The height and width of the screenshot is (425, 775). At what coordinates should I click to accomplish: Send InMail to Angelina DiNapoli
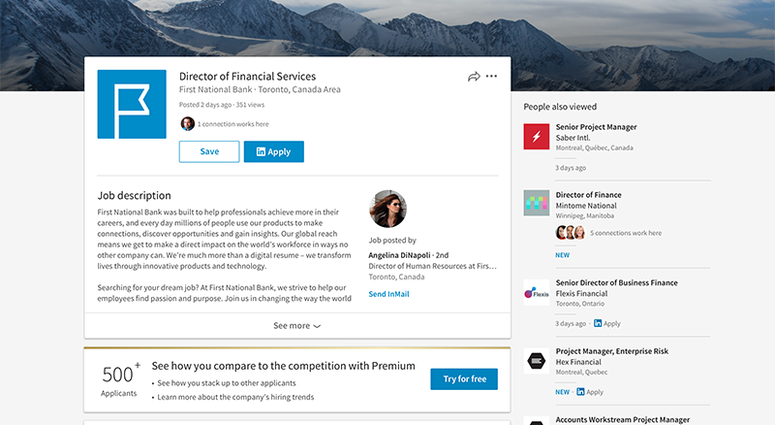pyautogui.click(x=389, y=294)
